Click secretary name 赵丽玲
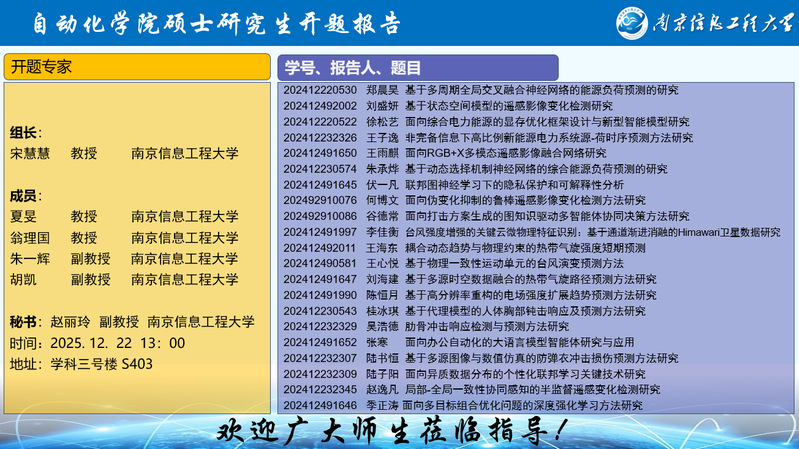This screenshot has width=799, height=449. coord(70,322)
